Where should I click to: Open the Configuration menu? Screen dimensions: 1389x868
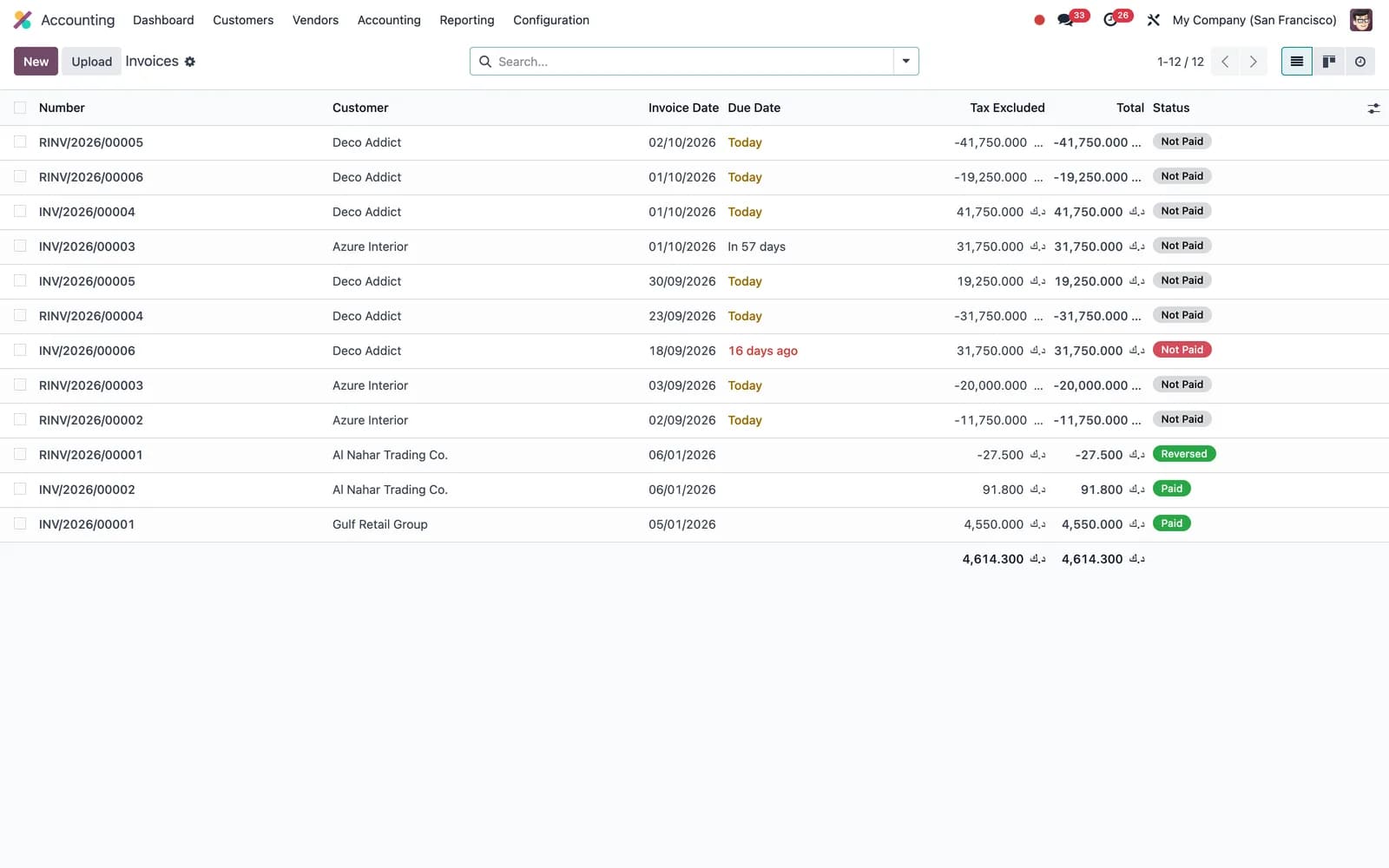551,20
